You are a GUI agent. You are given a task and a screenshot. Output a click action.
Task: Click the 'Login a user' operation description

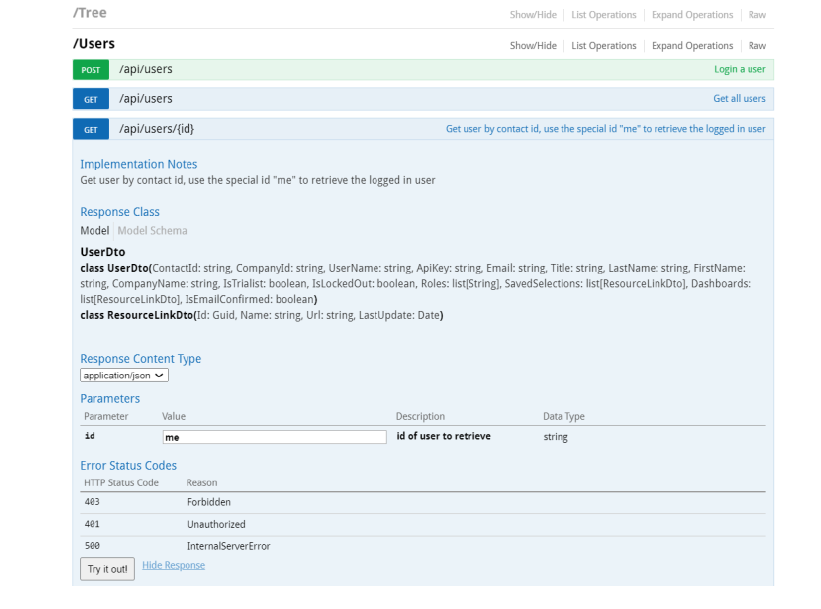739,69
